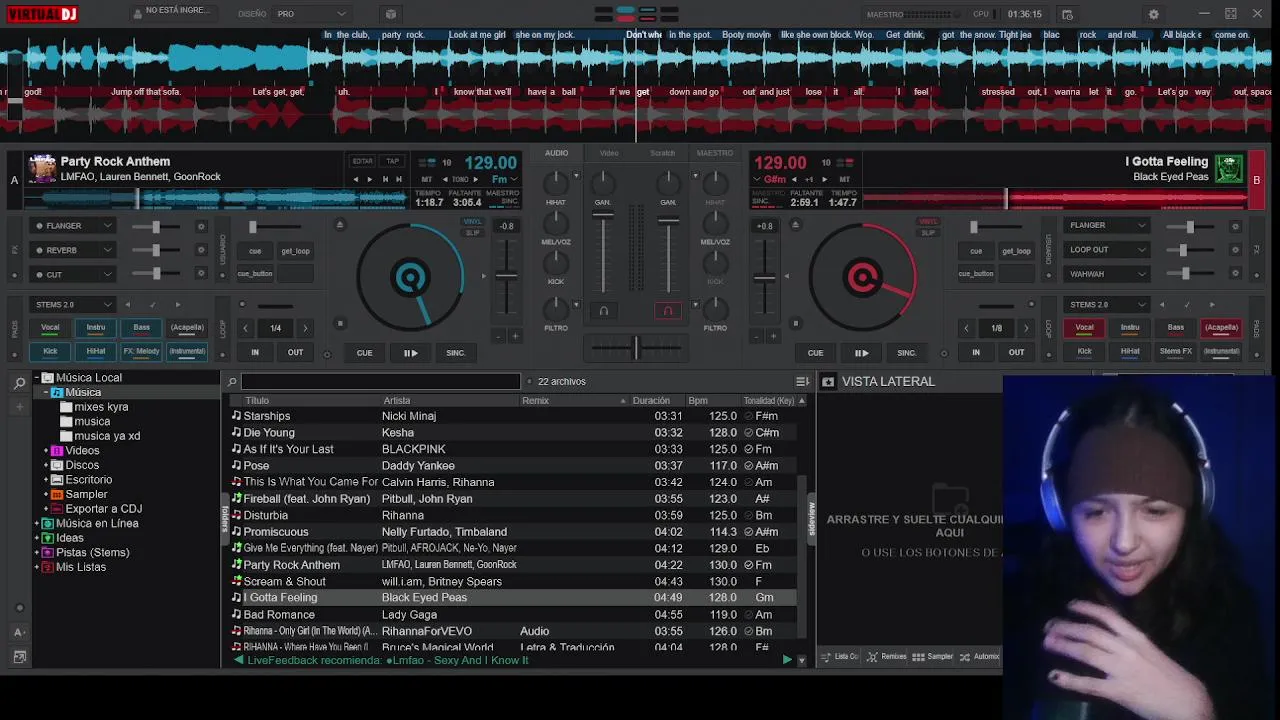Collapse the Música Local tree node
This screenshot has height=720, width=1280.
[x=36, y=378]
